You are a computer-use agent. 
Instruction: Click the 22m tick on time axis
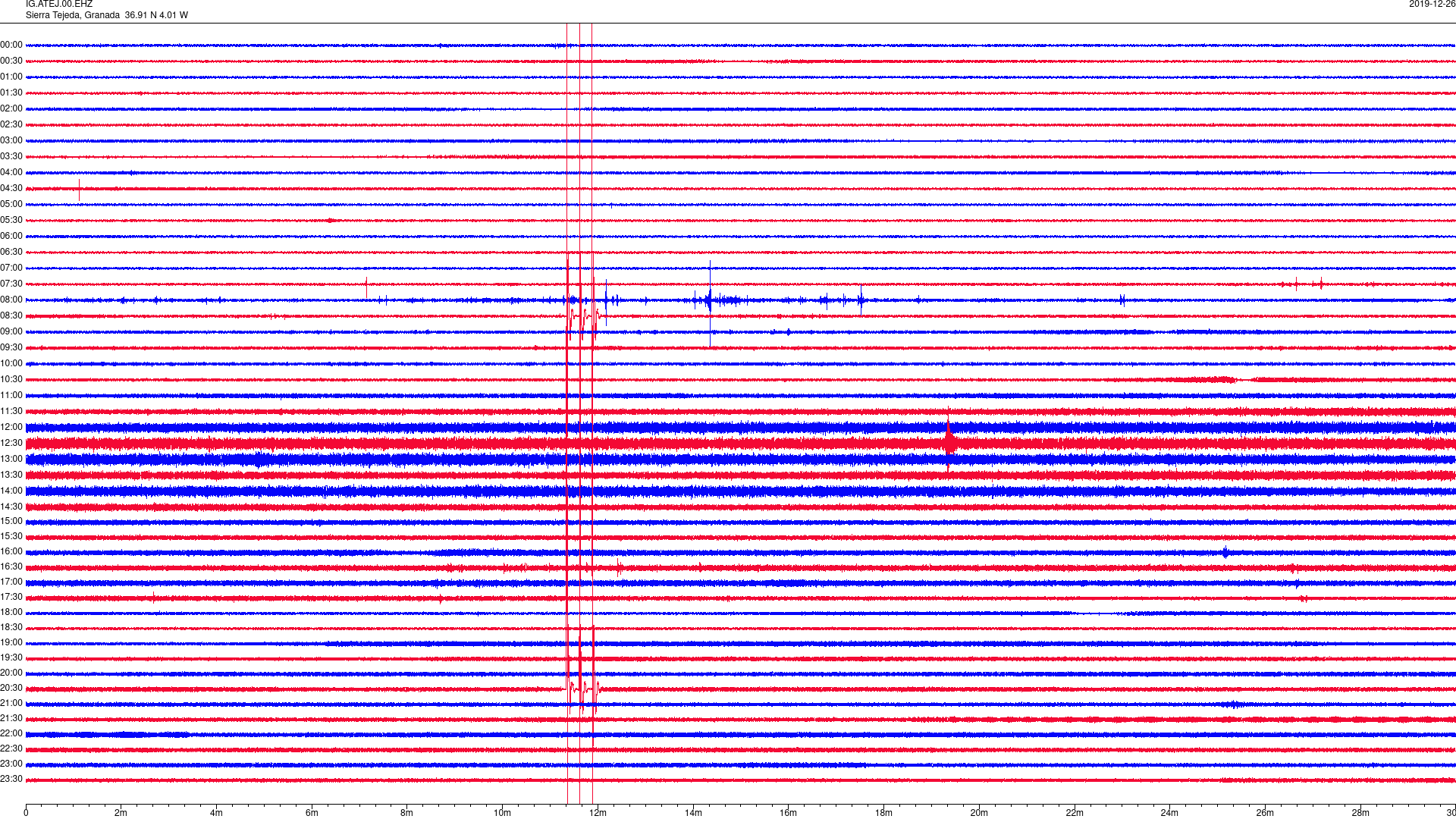(x=1075, y=813)
